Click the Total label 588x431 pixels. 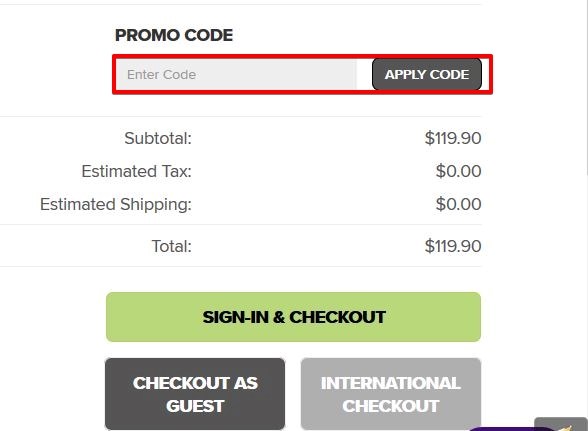[171, 246]
